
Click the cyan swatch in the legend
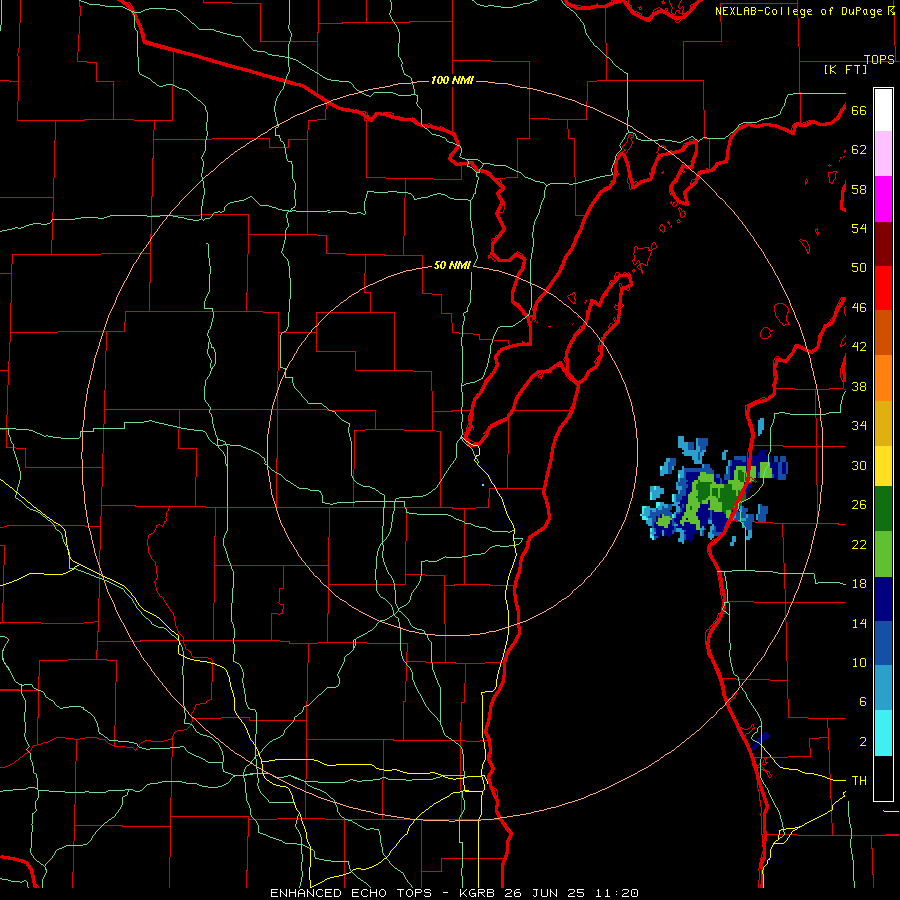pos(883,733)
